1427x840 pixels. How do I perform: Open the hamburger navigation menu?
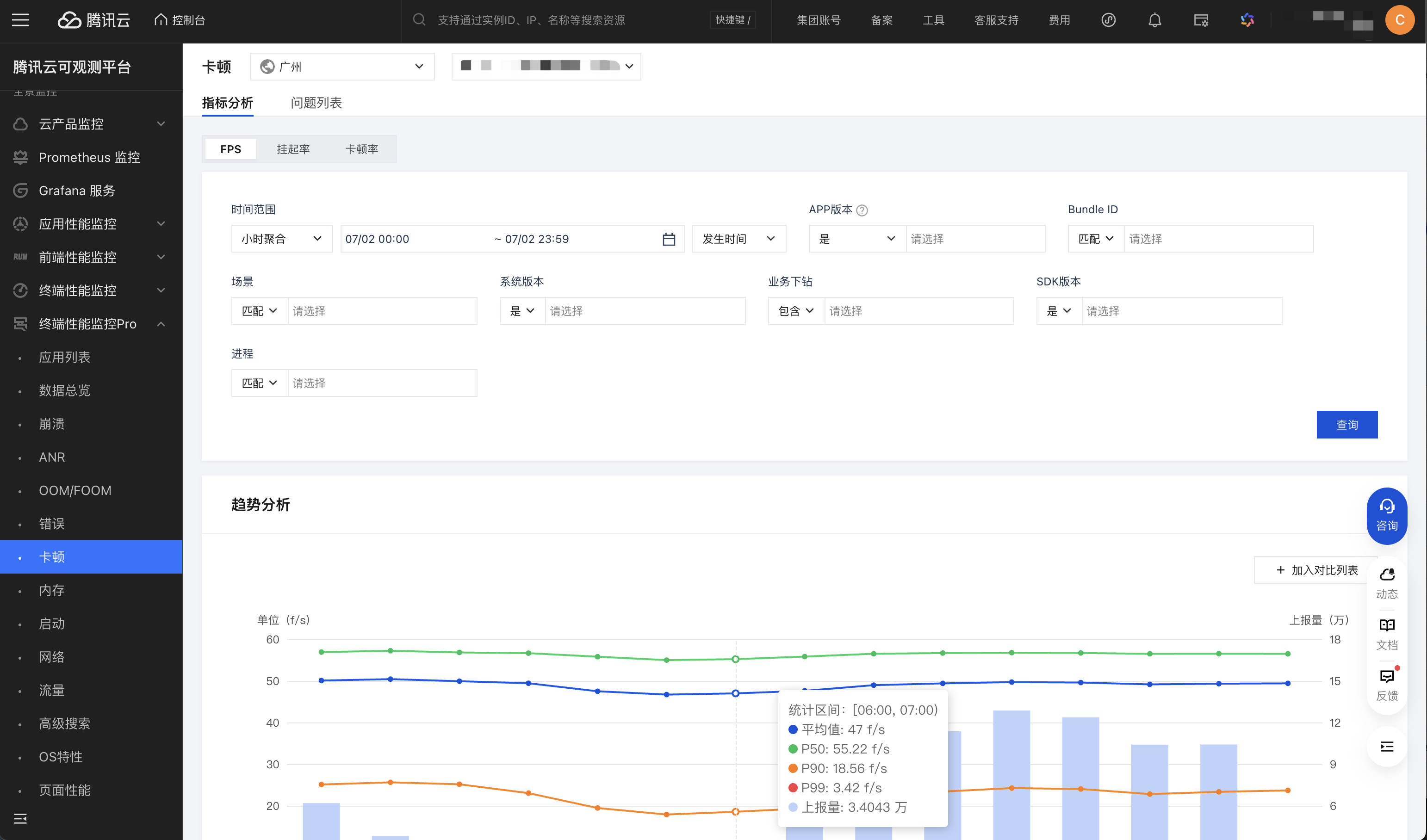tap(20, 20)
